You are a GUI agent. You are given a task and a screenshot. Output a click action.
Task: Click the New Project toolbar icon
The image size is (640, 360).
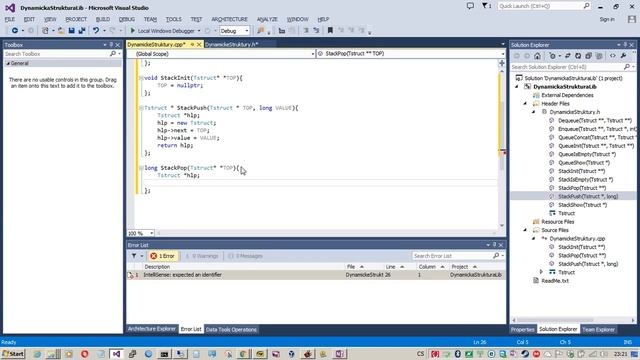tap(45, 31)
